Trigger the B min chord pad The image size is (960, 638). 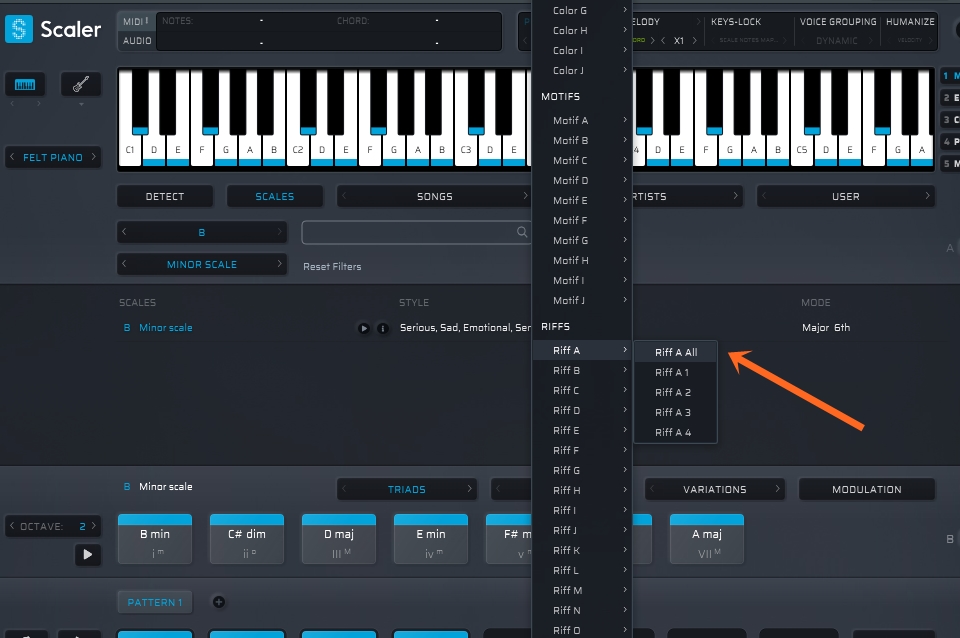(154, 539)
